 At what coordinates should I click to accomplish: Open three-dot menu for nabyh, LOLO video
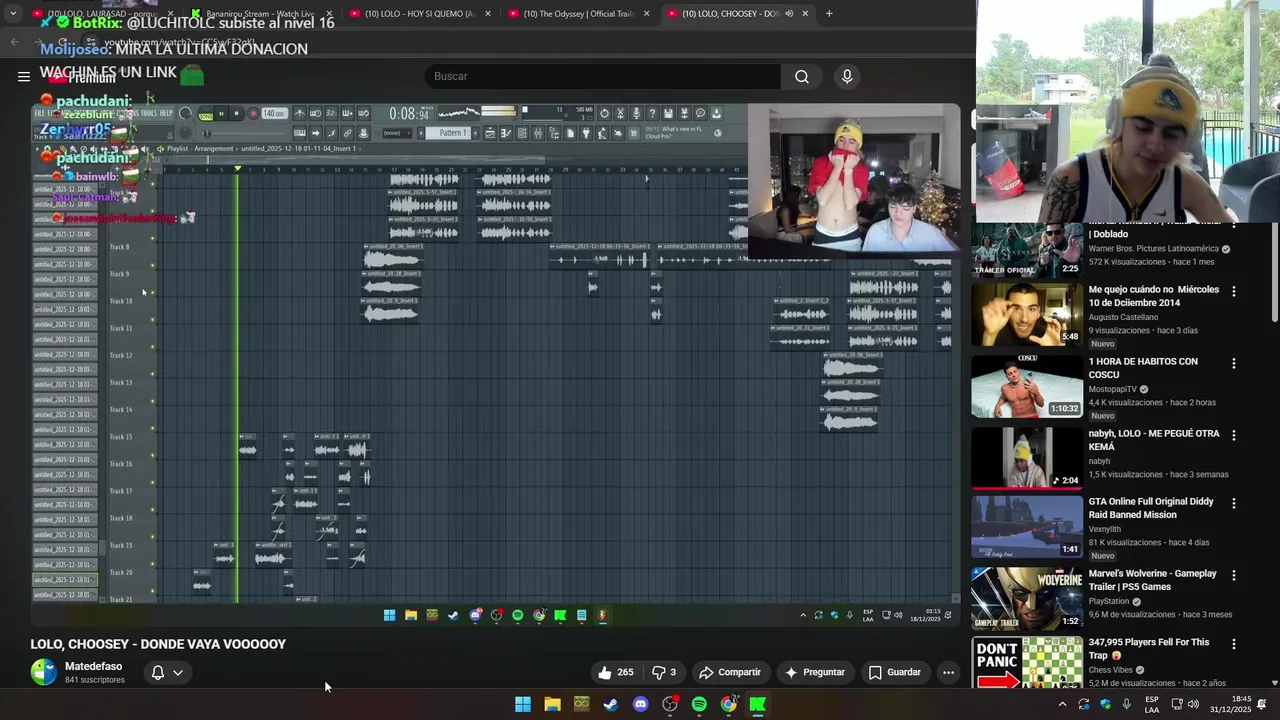click(x=1233, y=435)
